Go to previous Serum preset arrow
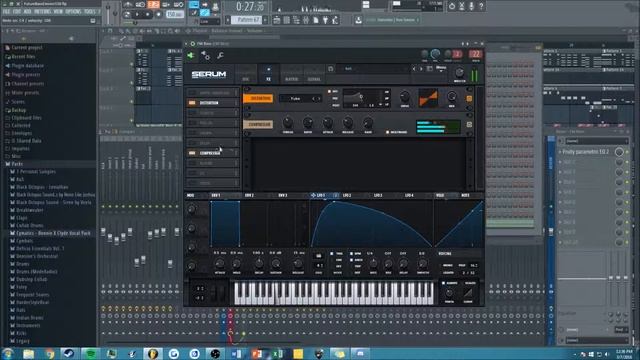The image size is (640, 360). coord(414,69)
